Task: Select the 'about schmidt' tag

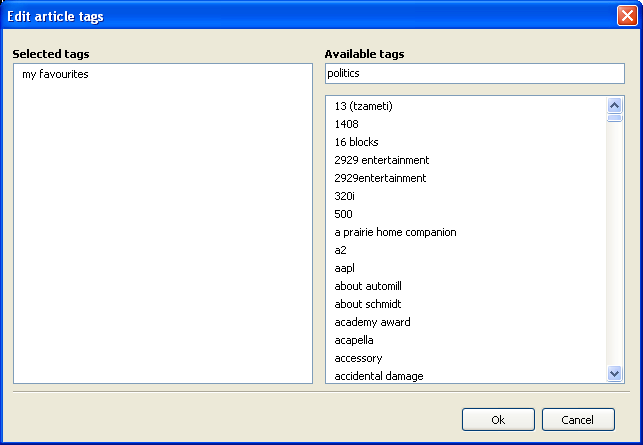Action: 367,304
